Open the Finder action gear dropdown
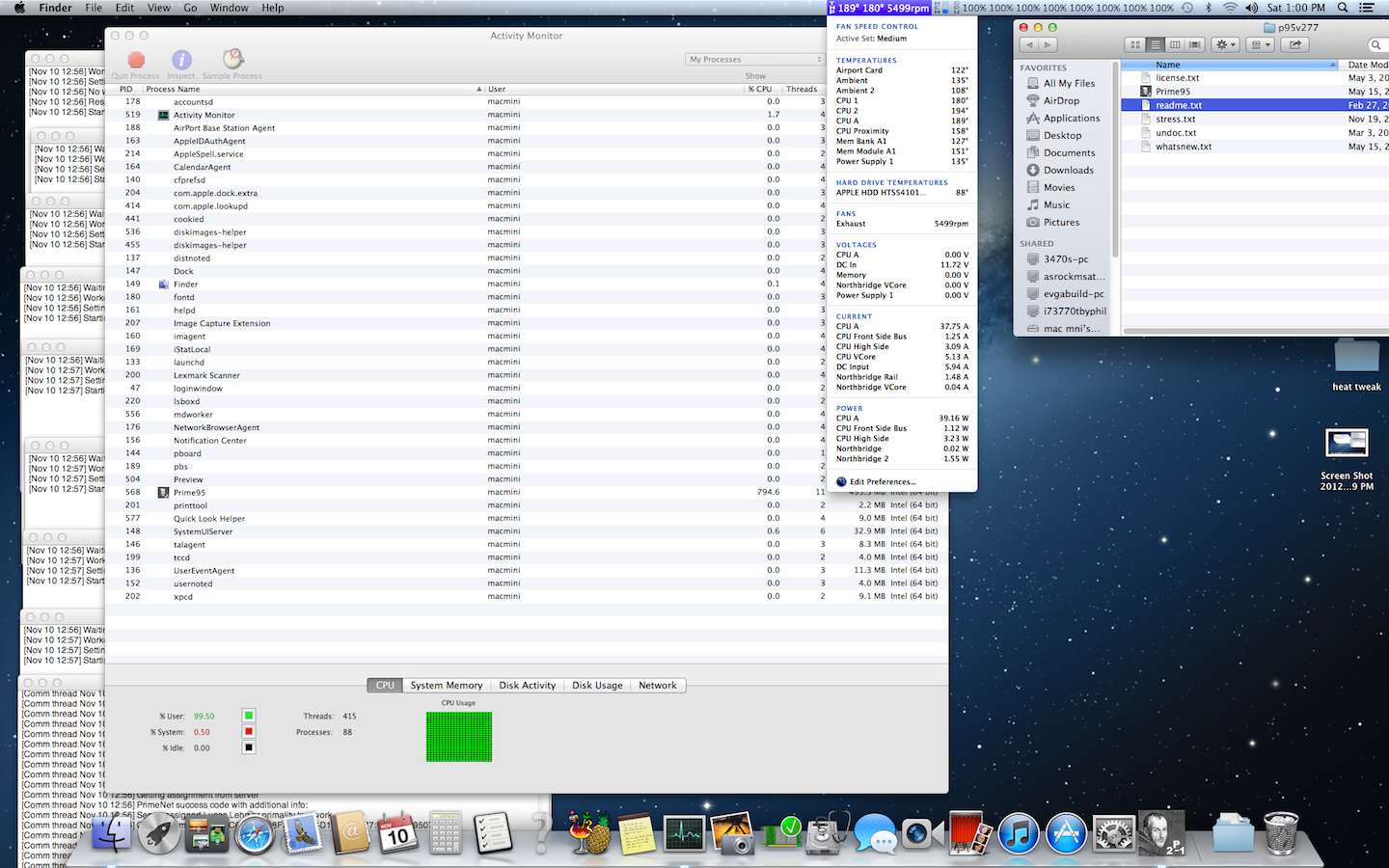The width and height of the screenshot is (1389, 868). click(1225, 44)
